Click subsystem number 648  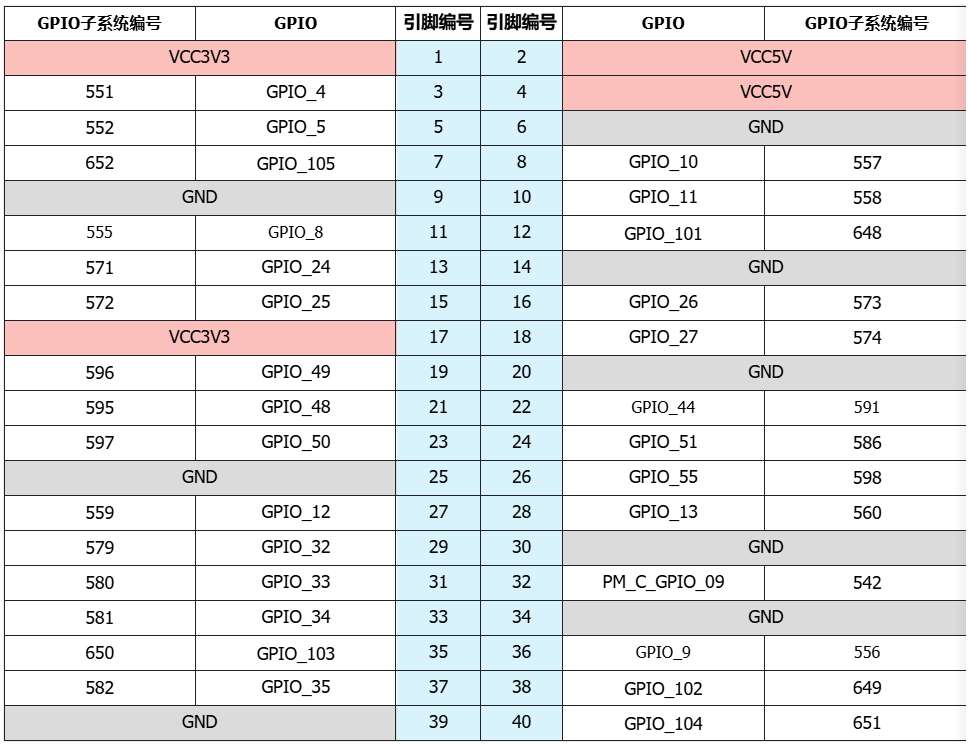pos(867,233)
